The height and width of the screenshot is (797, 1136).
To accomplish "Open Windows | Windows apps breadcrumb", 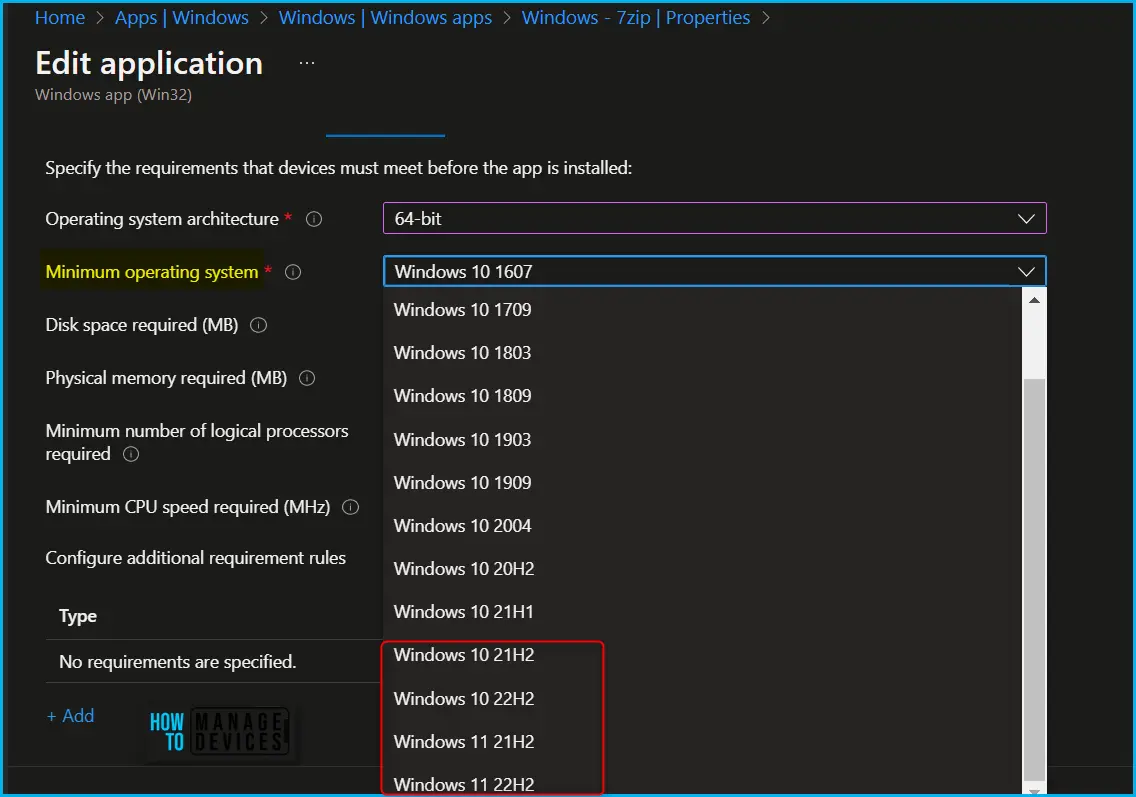I will point(385,17).
